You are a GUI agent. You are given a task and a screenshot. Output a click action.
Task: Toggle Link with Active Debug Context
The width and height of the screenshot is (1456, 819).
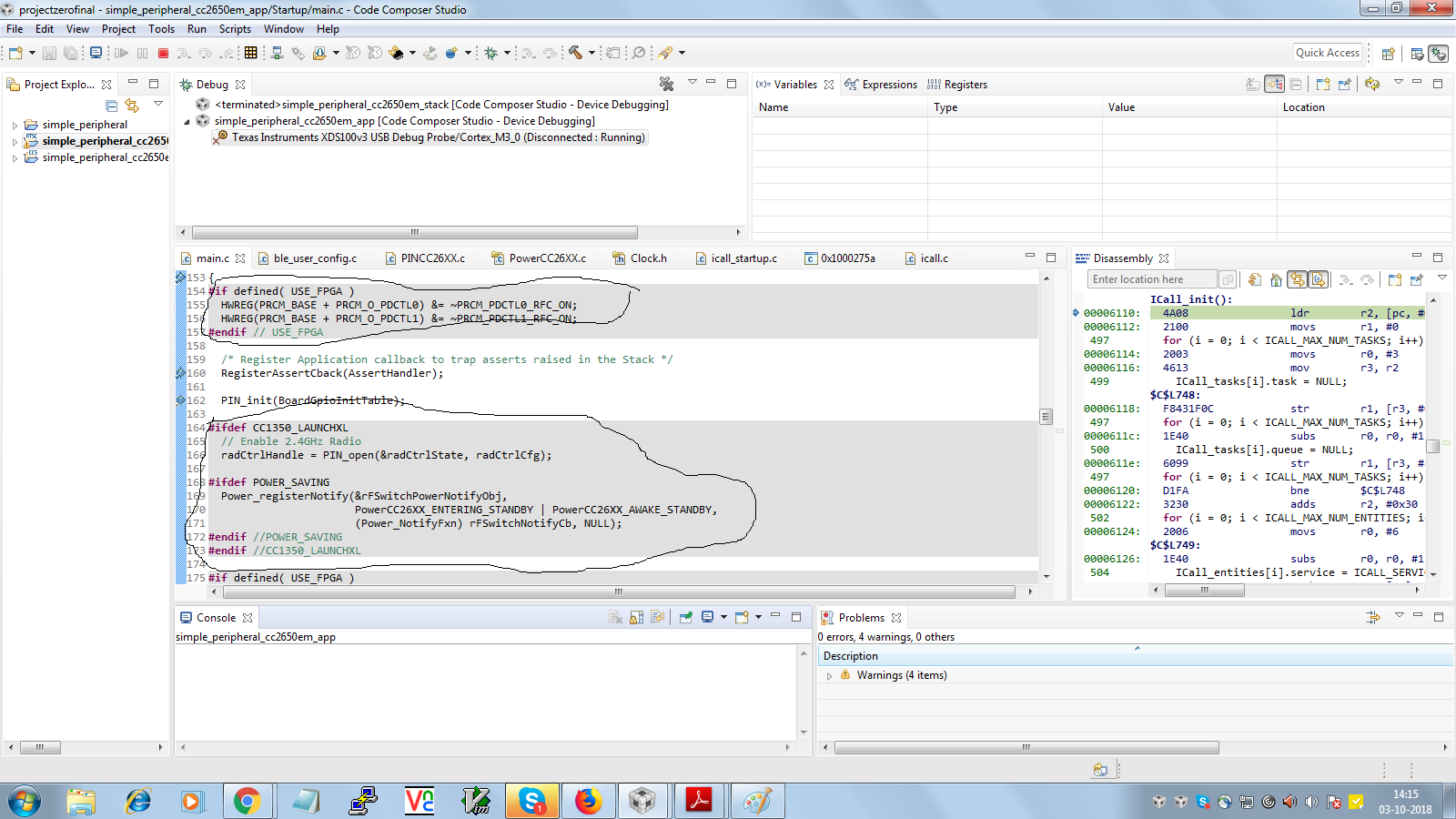click(x=1297, y=279)
